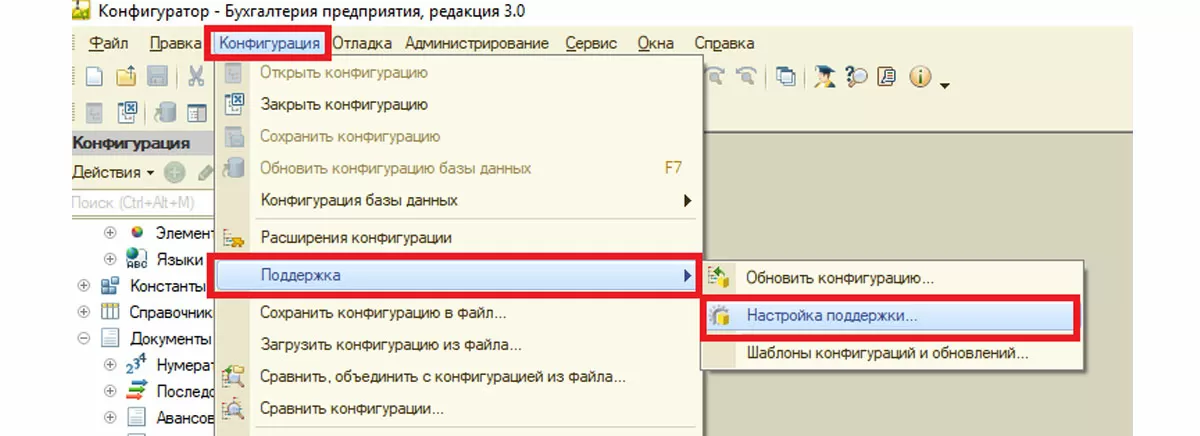Viewport: 1200px width, 436px height.
Task: Choose Закрыть конфигурацию from the menu
Action: click(457, 104)
